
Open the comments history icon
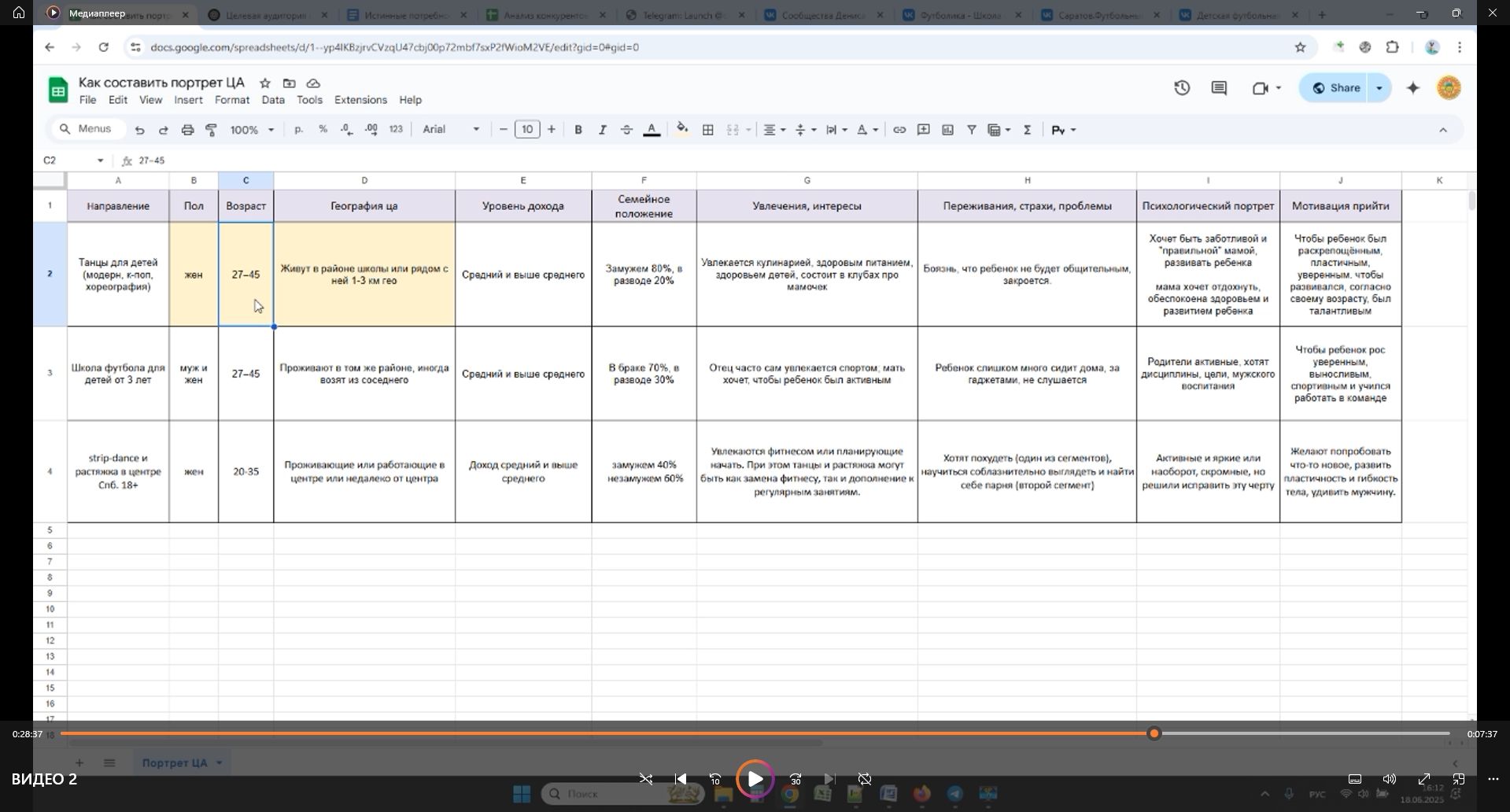click(1219, 88)
